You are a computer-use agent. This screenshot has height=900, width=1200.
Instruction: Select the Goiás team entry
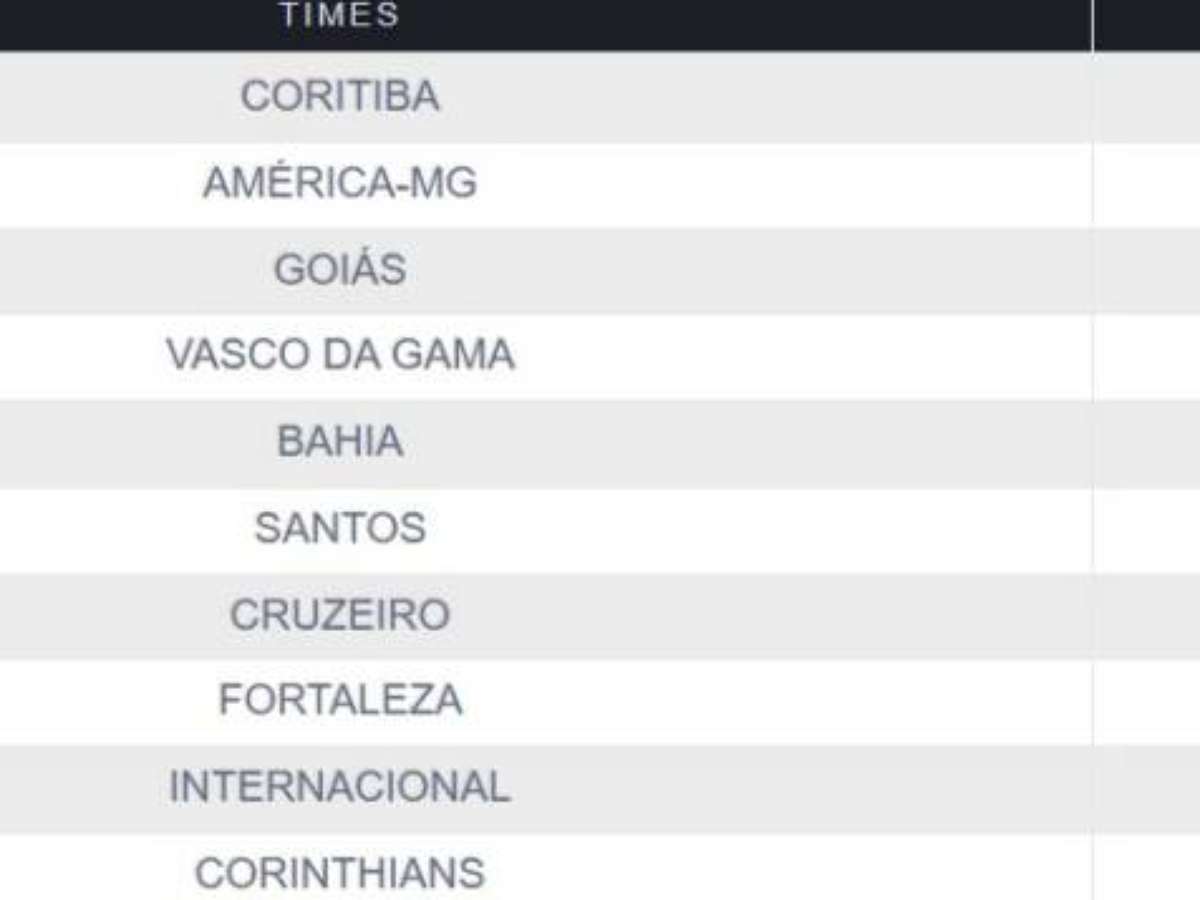tap(340, 270)
